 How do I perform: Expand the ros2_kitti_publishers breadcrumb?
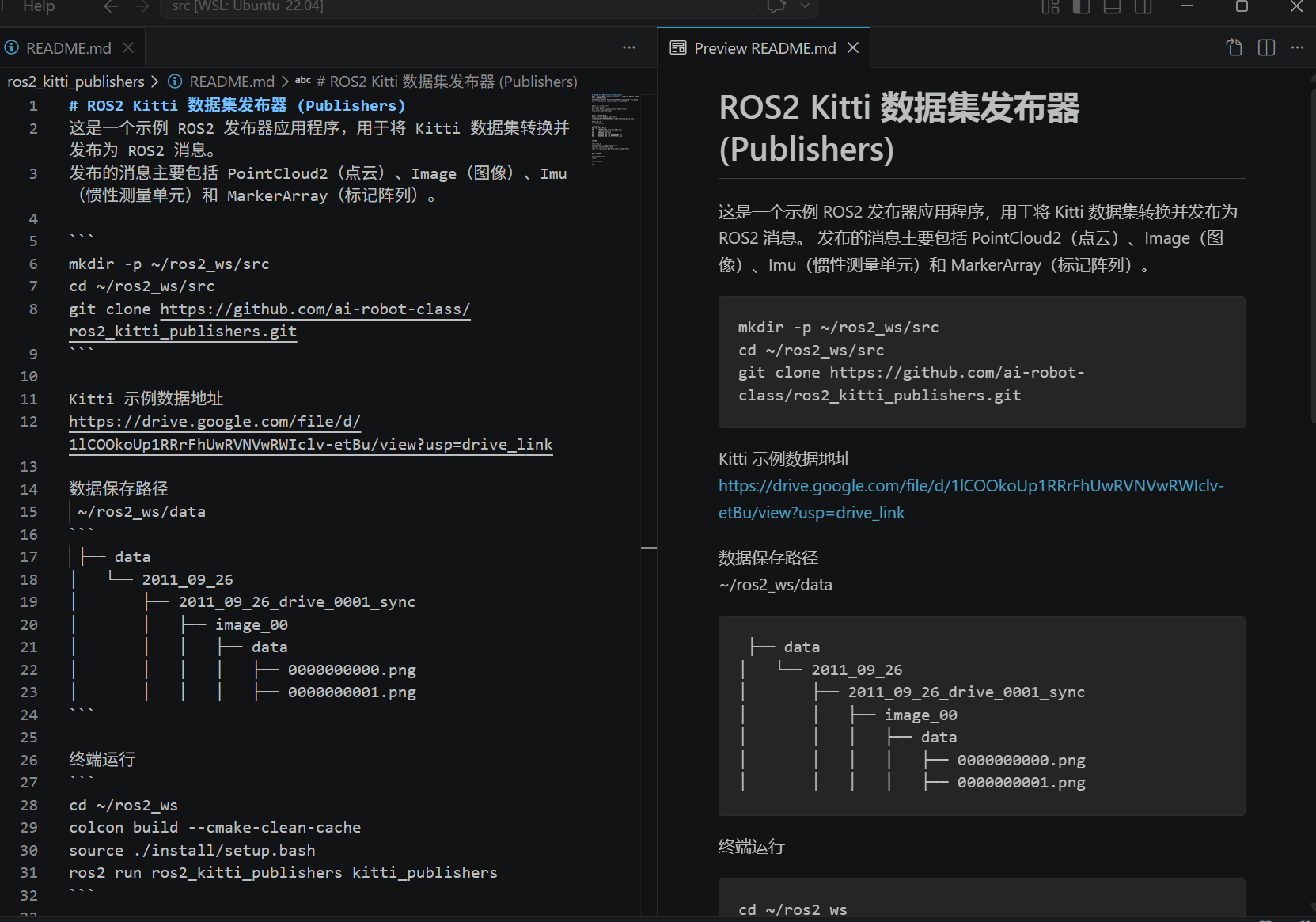coord(75,81)
